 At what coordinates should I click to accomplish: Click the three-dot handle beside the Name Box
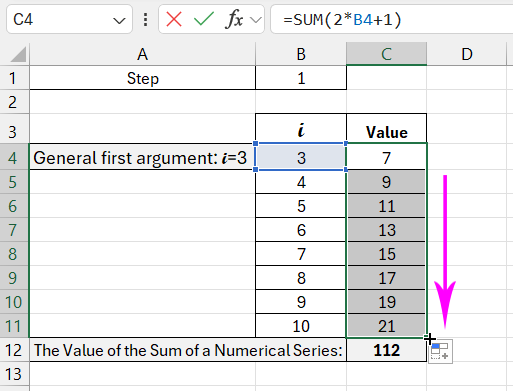[x=145, y=19]
